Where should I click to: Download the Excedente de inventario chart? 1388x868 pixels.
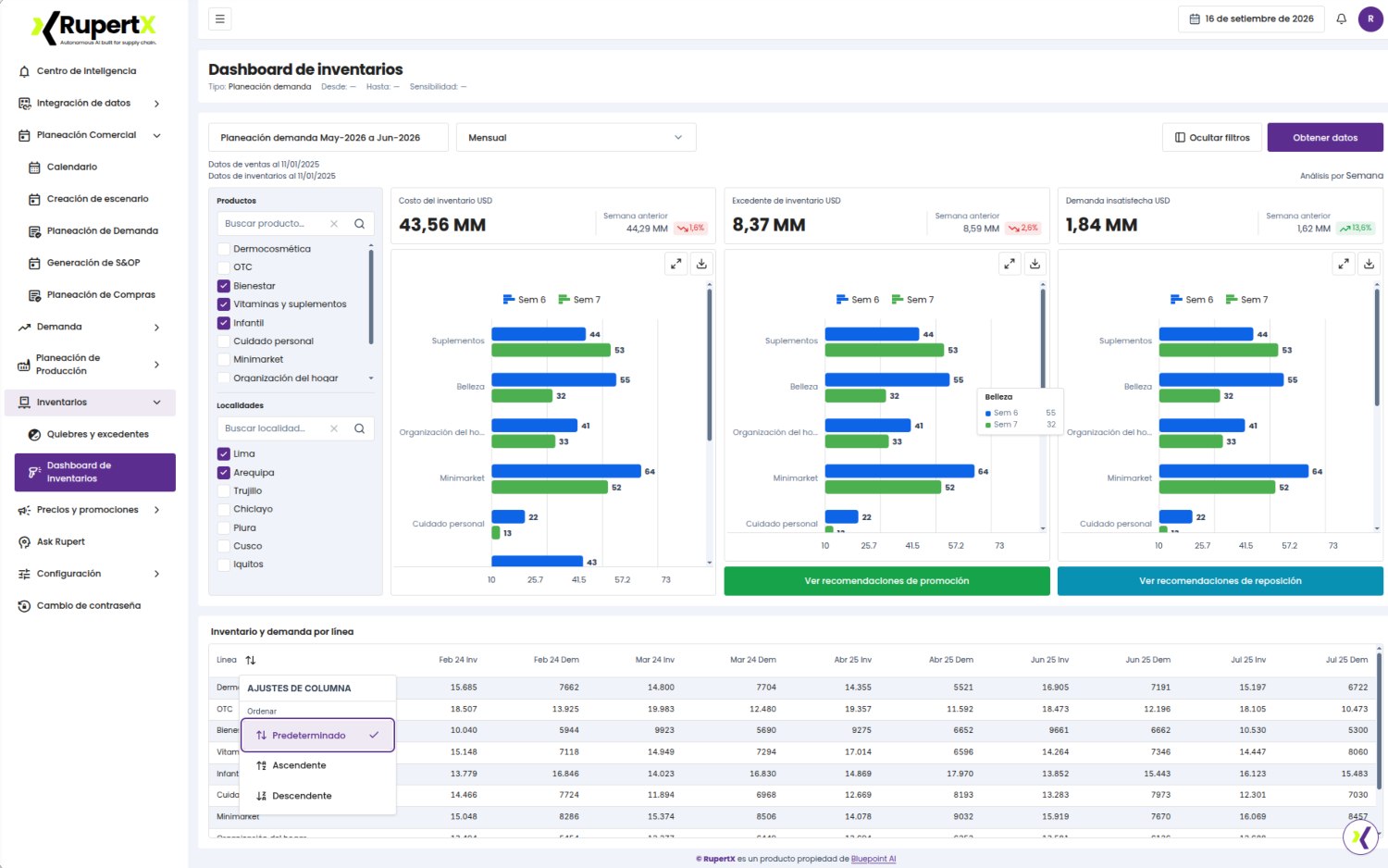(x=1035, y=264)
